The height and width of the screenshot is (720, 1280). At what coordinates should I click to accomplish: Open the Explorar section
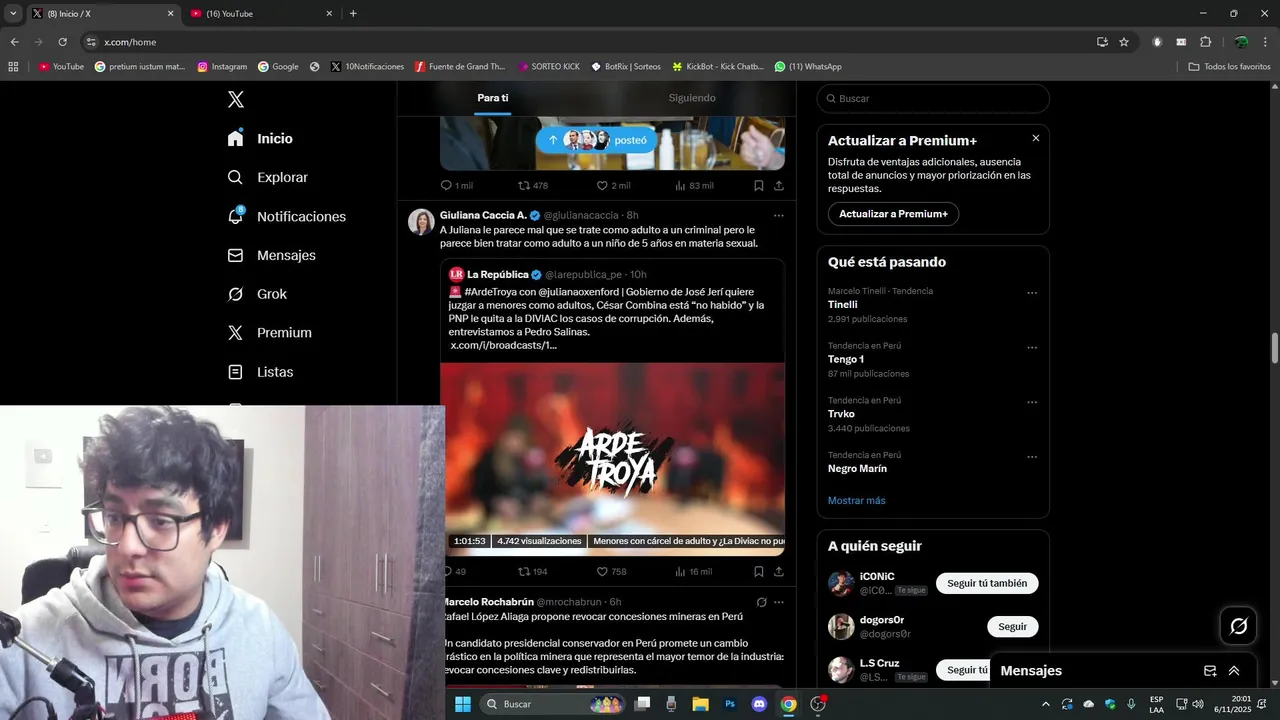(267, 177)
